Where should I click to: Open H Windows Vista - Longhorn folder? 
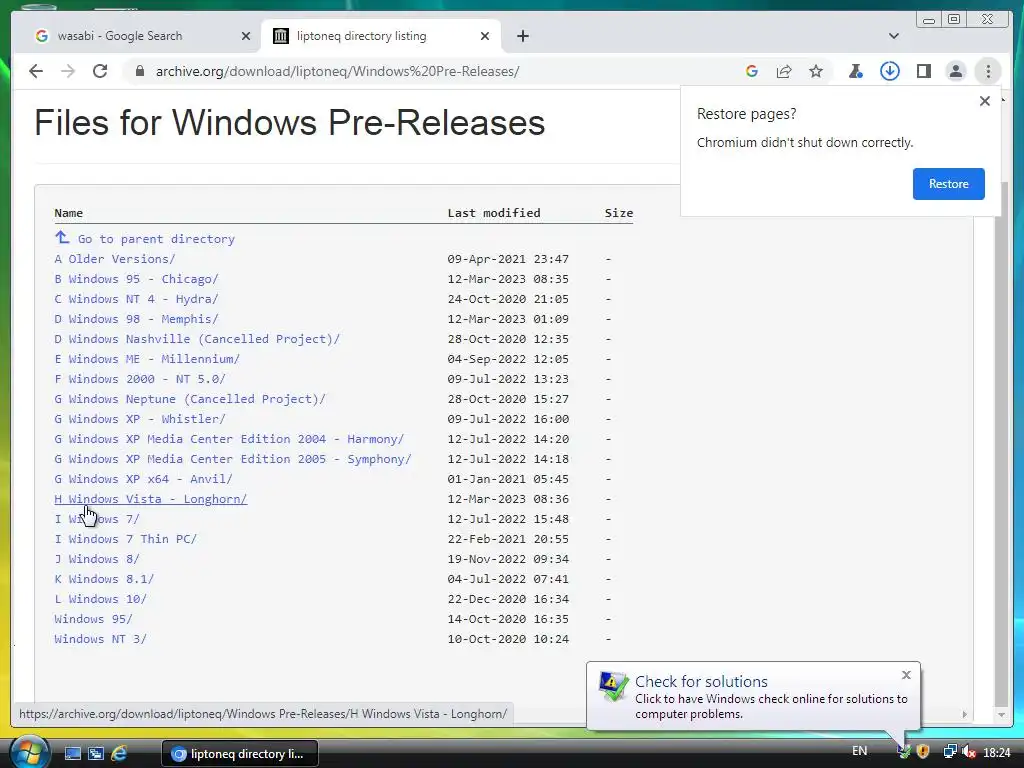click(x=151, y=499)
